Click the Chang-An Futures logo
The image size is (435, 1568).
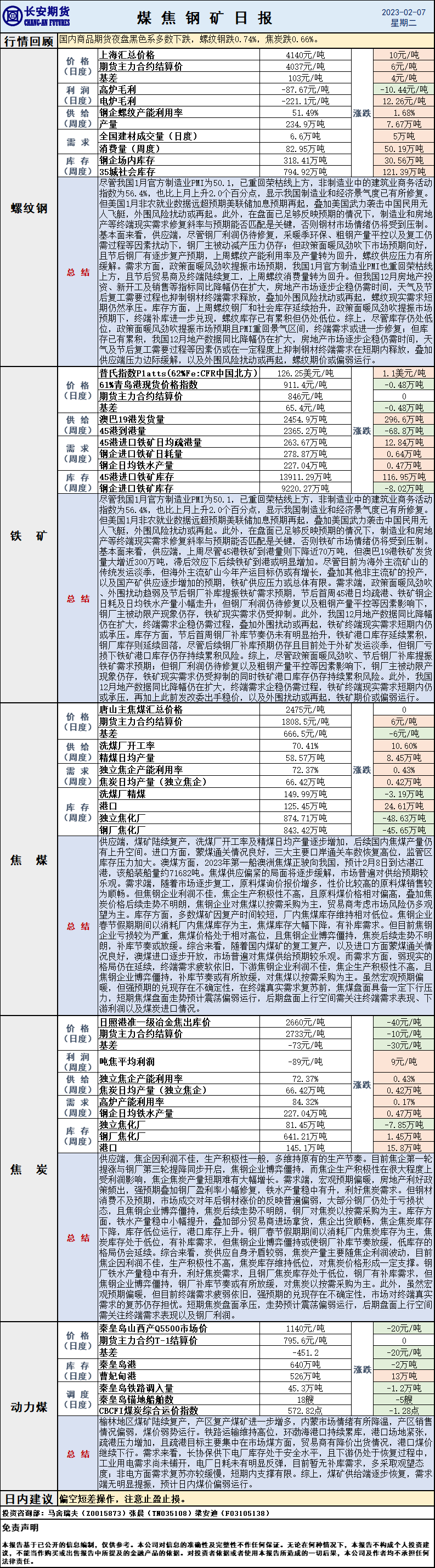coord(38,16)
